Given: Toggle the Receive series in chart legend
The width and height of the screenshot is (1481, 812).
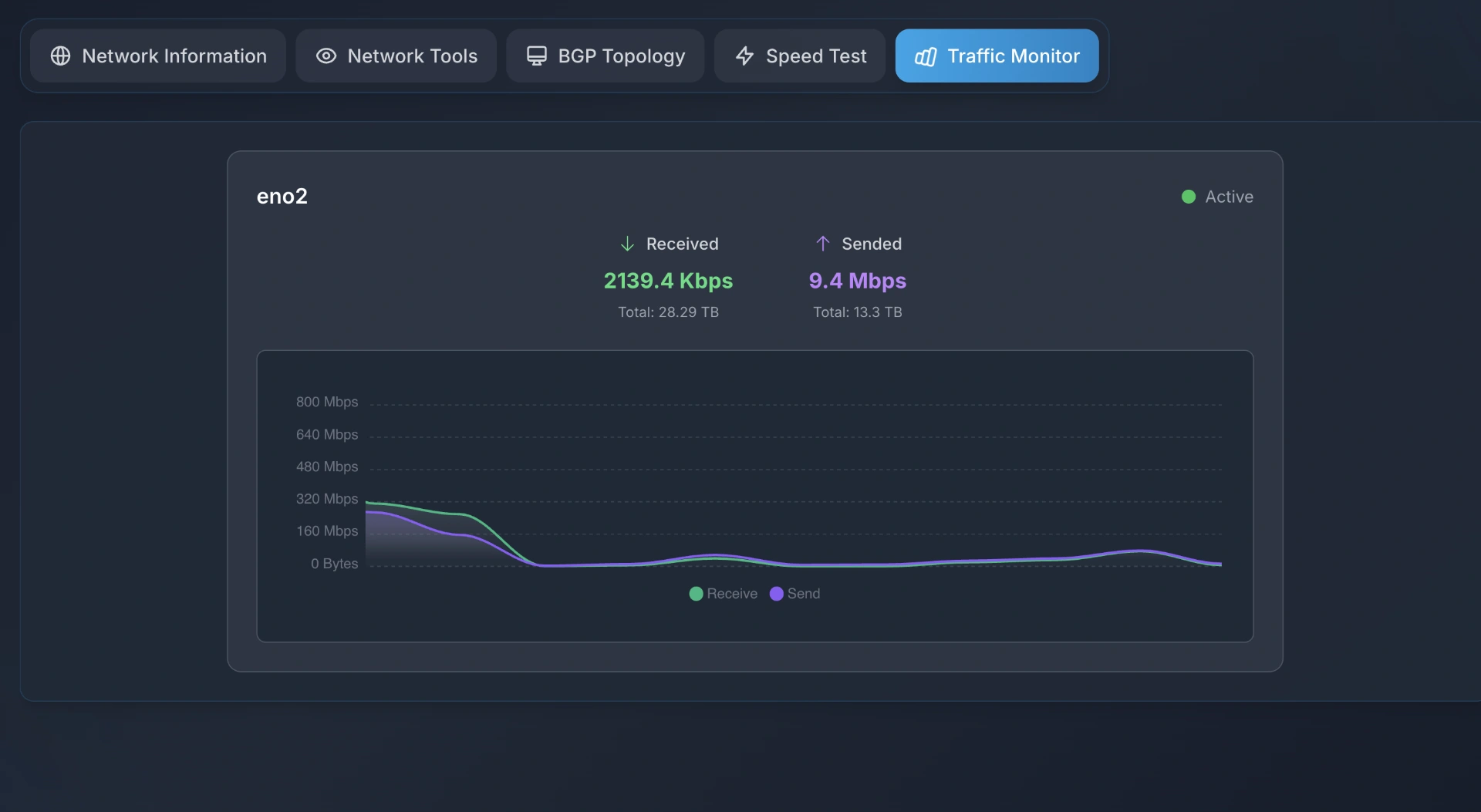Looking at the screenshot, I should tap(723, 594).
